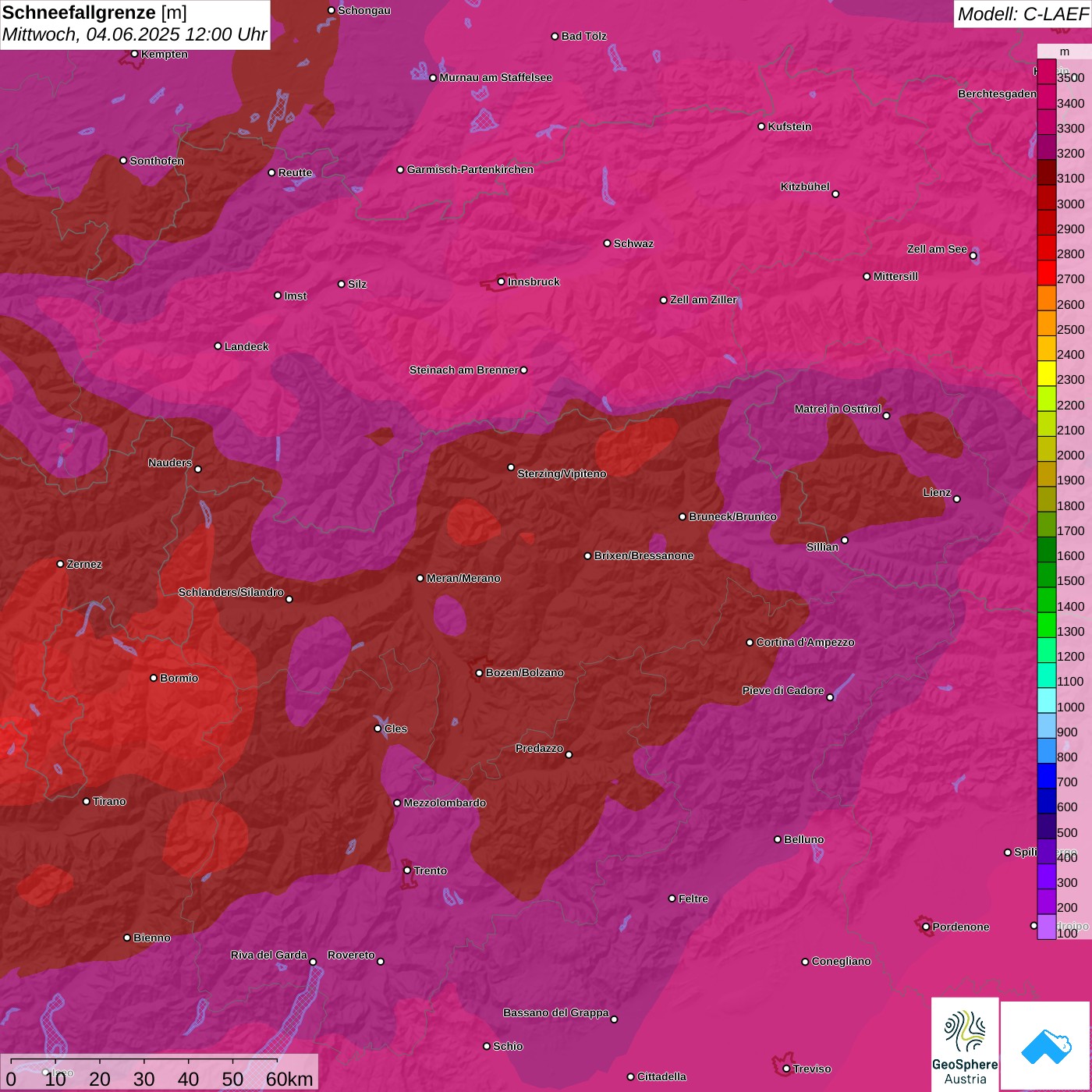Click the Innsbruck city marker
The image size is (1092, 1092).
(502, 282)
